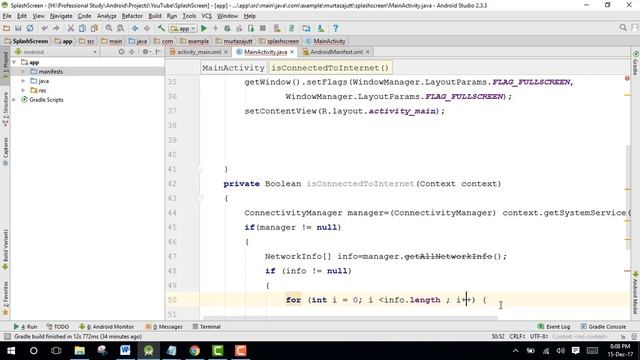This screenshot has height=360, width=640.
Task: Open the TODO tool window
Action: tap(58, 327)
